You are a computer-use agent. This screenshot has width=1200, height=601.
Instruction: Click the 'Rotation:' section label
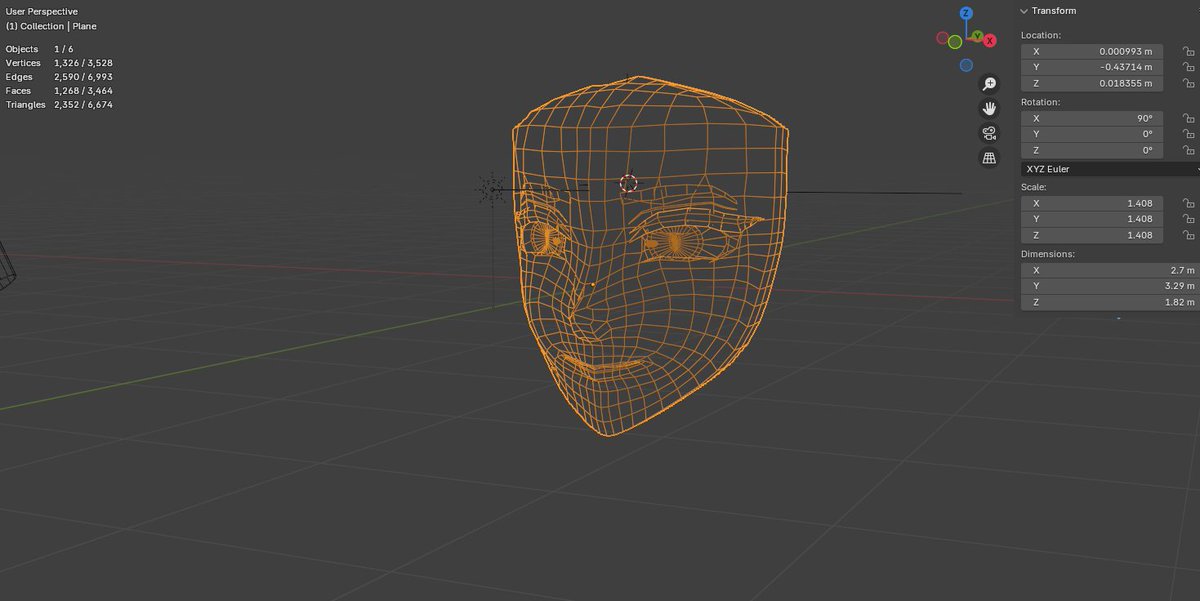(1041, 102)
